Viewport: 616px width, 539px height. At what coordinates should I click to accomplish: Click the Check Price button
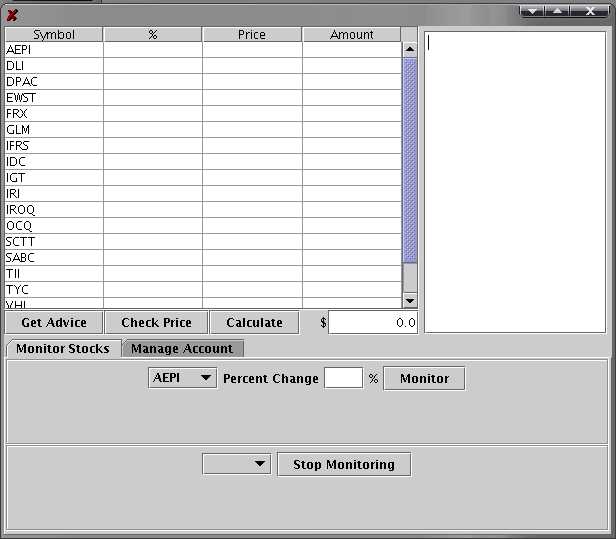coord(156,322)
